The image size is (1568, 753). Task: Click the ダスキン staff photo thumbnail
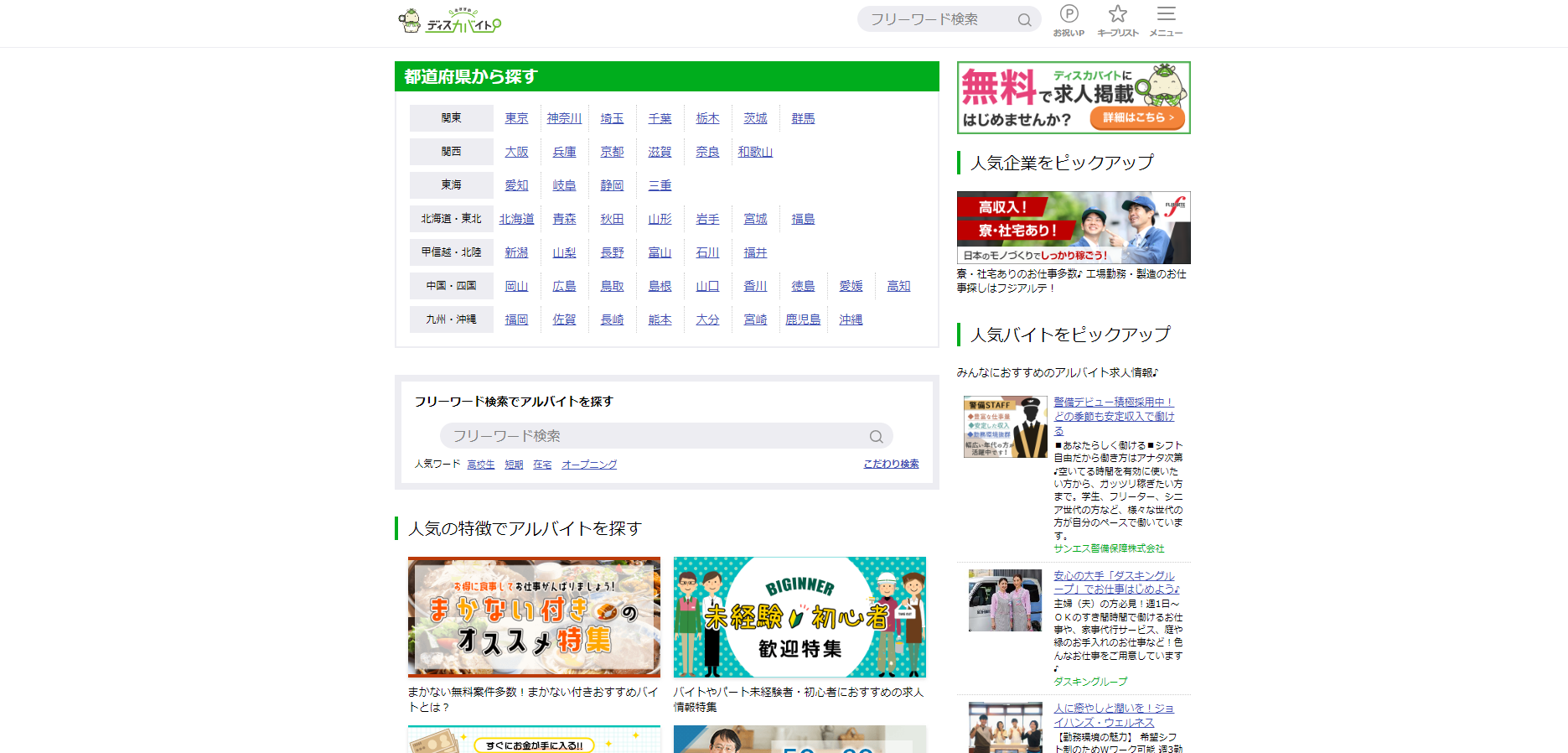(x=1006, y=600)
